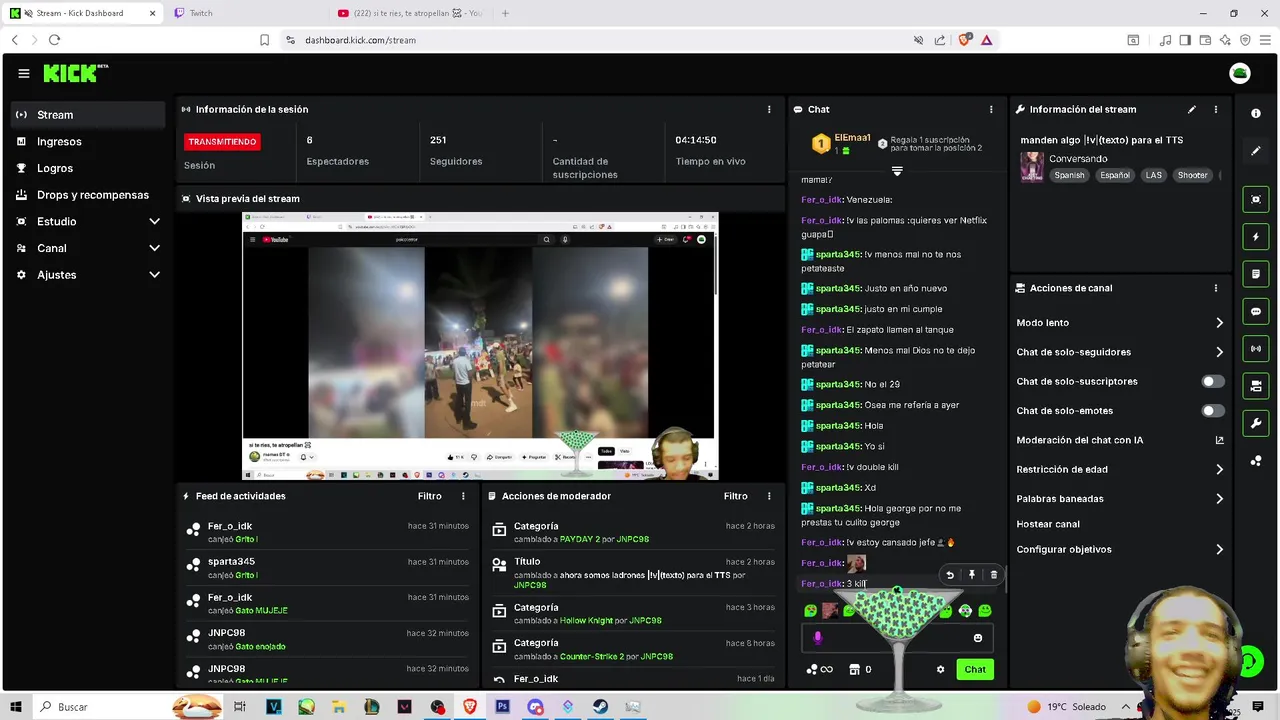Click the pin message icon on the hovered chat message
1280x720 pixels.
point(971,575)
